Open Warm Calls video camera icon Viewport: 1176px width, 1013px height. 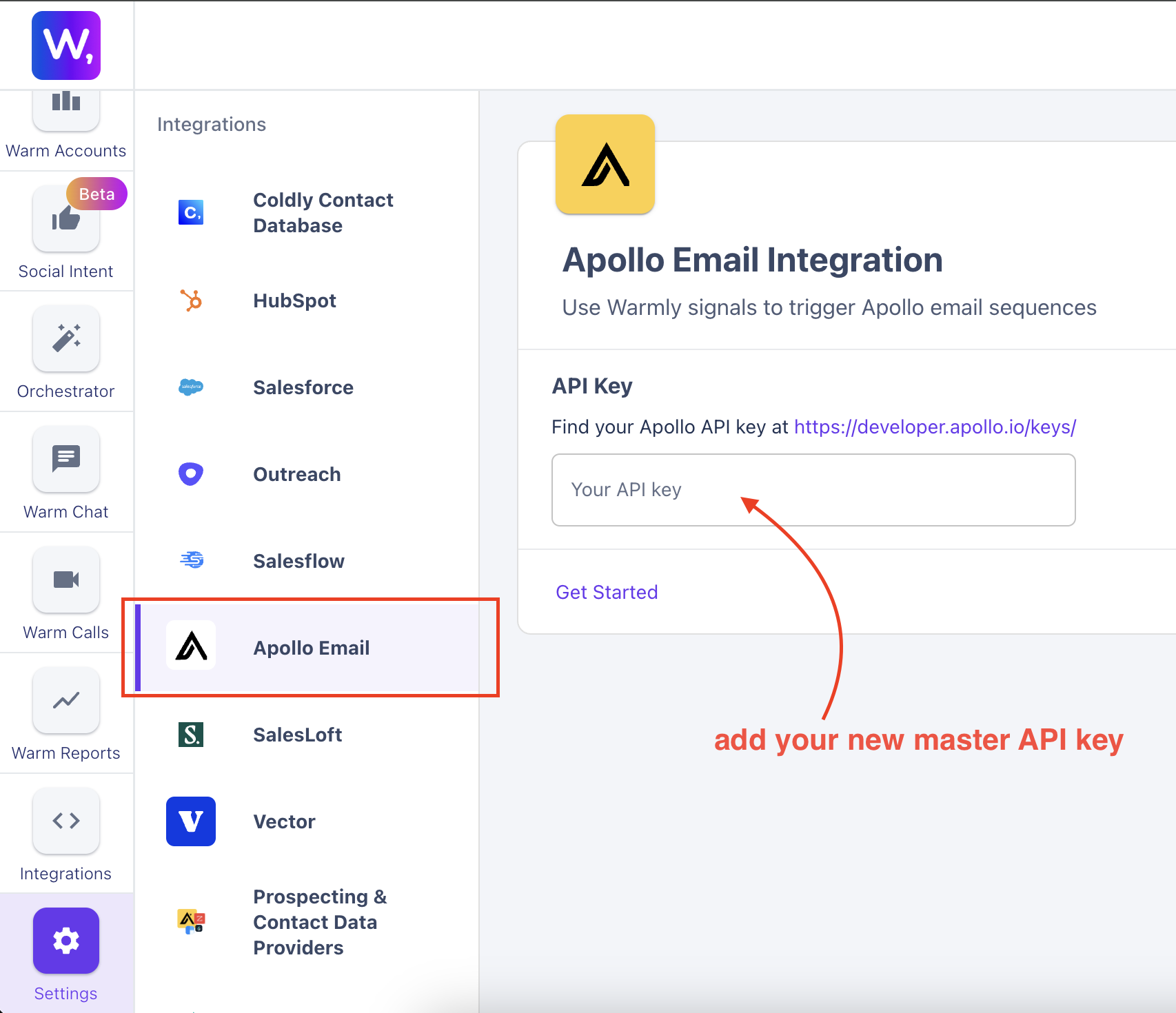[66, 580]
